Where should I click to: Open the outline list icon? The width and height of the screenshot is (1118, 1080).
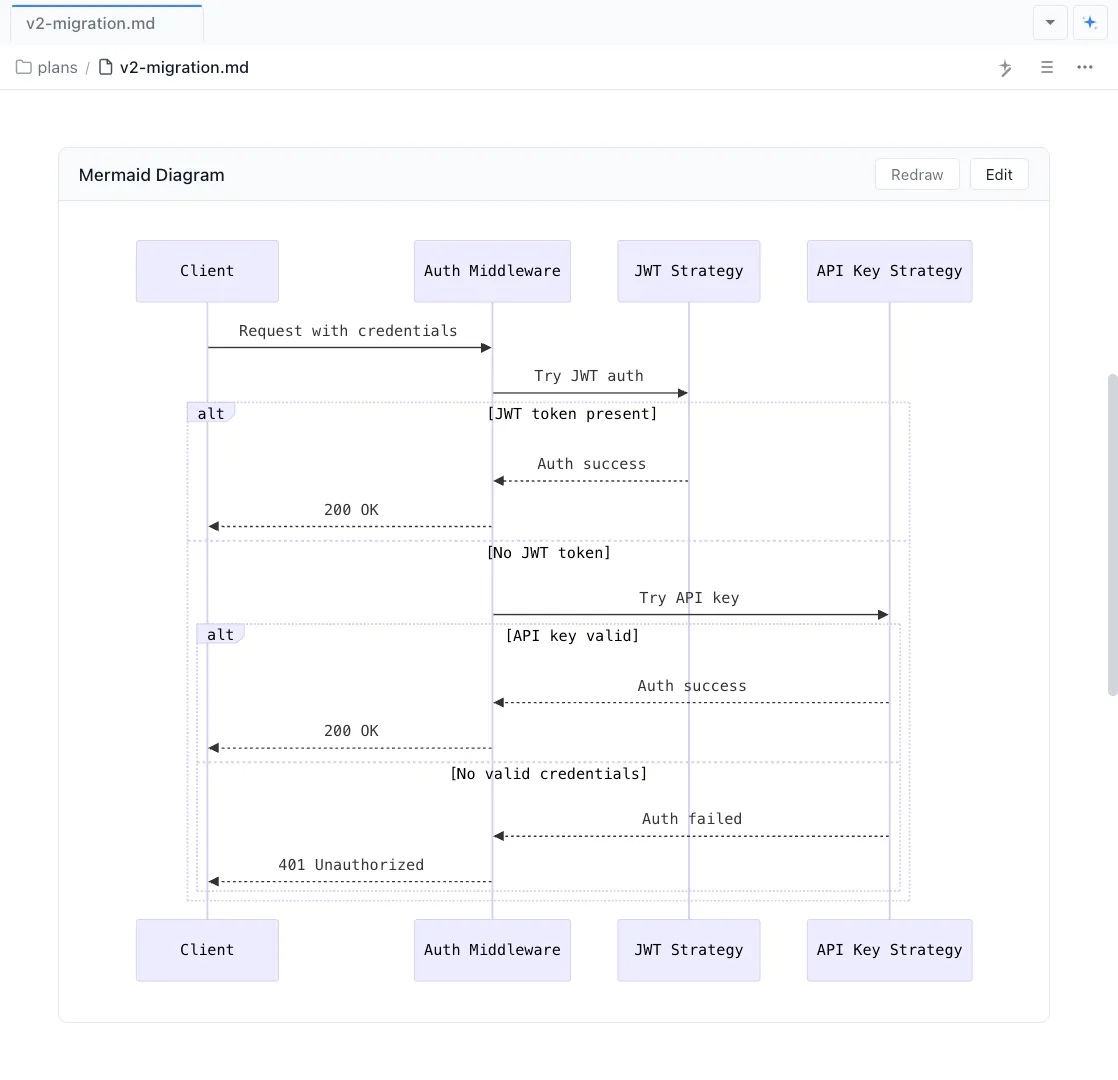coord(1047,68)
